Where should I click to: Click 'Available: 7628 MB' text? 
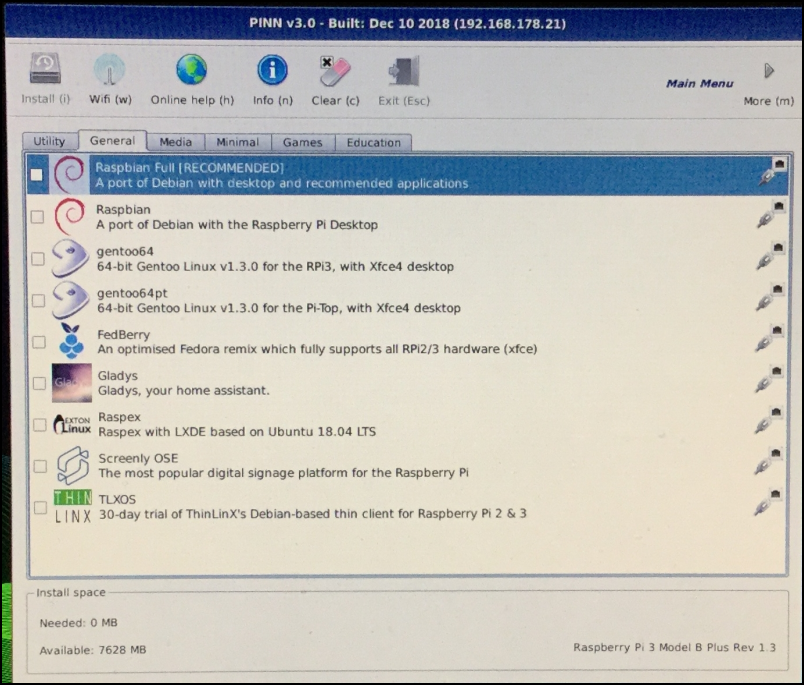93,650
